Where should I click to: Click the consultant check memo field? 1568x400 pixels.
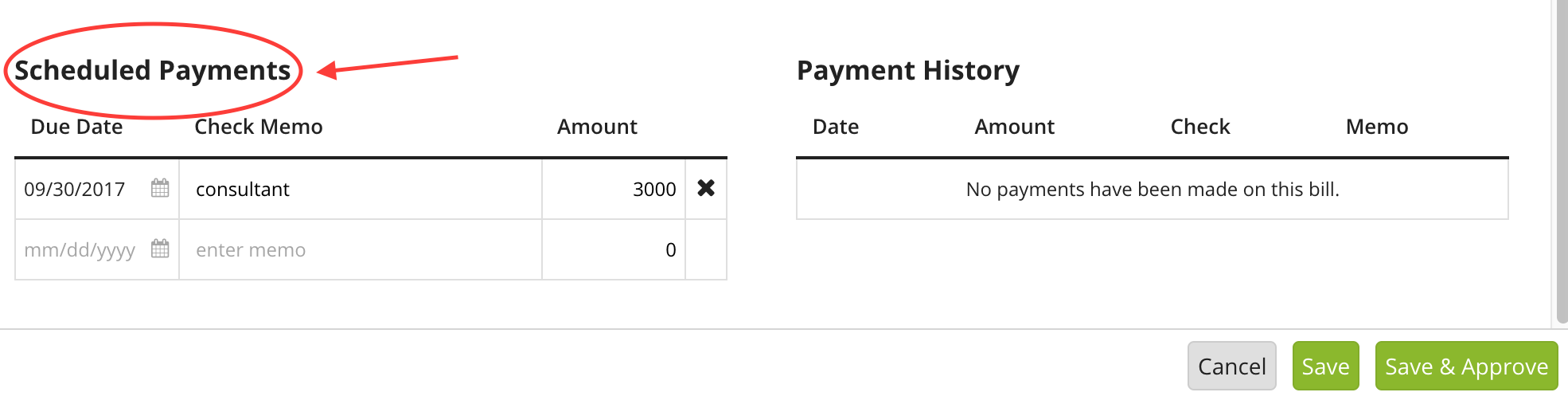361,189
